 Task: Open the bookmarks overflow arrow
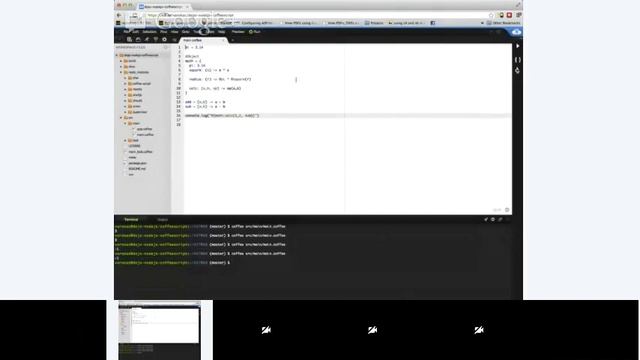(482, 23)
